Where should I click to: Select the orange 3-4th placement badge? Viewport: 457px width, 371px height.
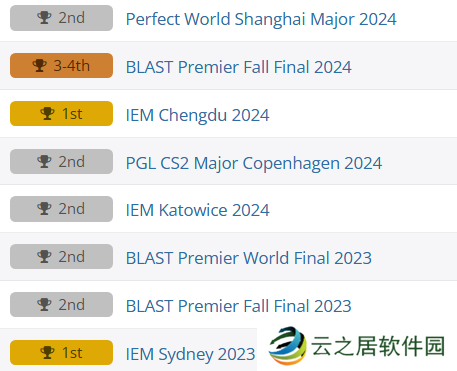pyautogui.click(x=61, y=66)
